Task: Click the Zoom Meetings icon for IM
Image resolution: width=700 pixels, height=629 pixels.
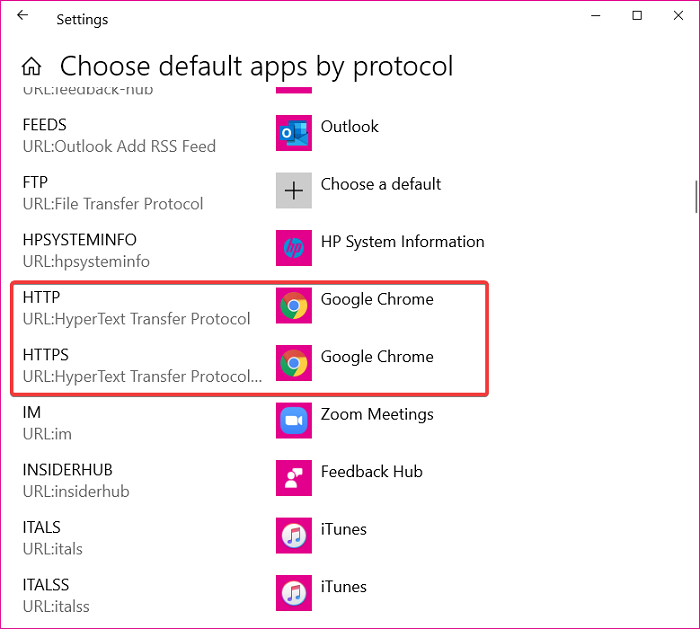Action: [x=294, y=421]
